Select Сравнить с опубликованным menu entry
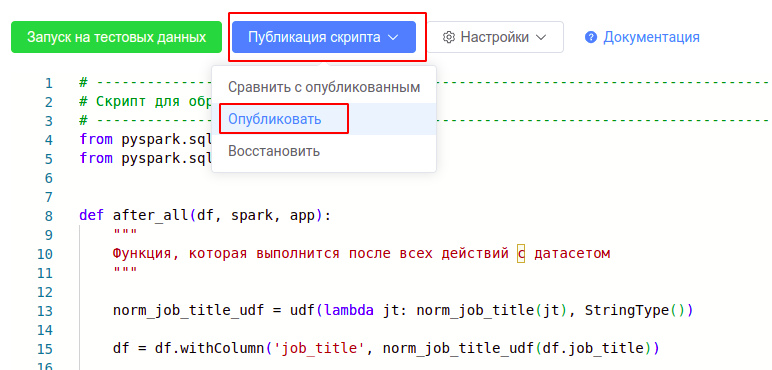 [x=324, y=88]
